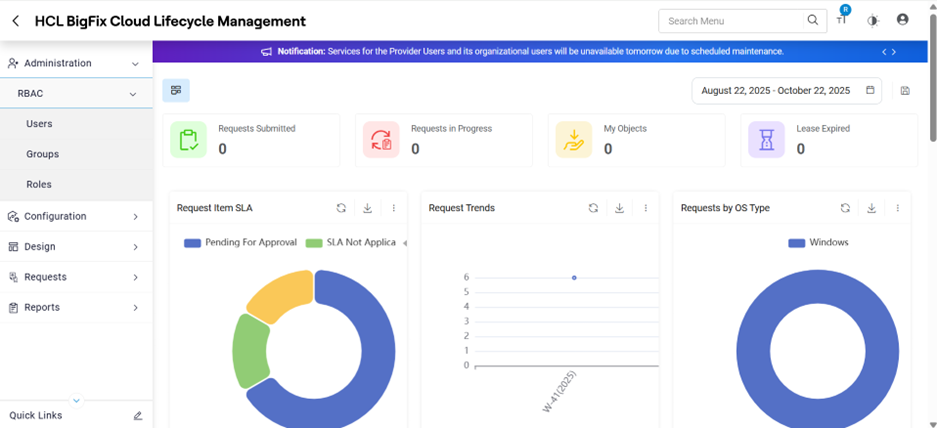Screen dimensions: 937x428
Task: Click the dashboard layout widget button
Action: pyautogui.click(x=176, y=90)
